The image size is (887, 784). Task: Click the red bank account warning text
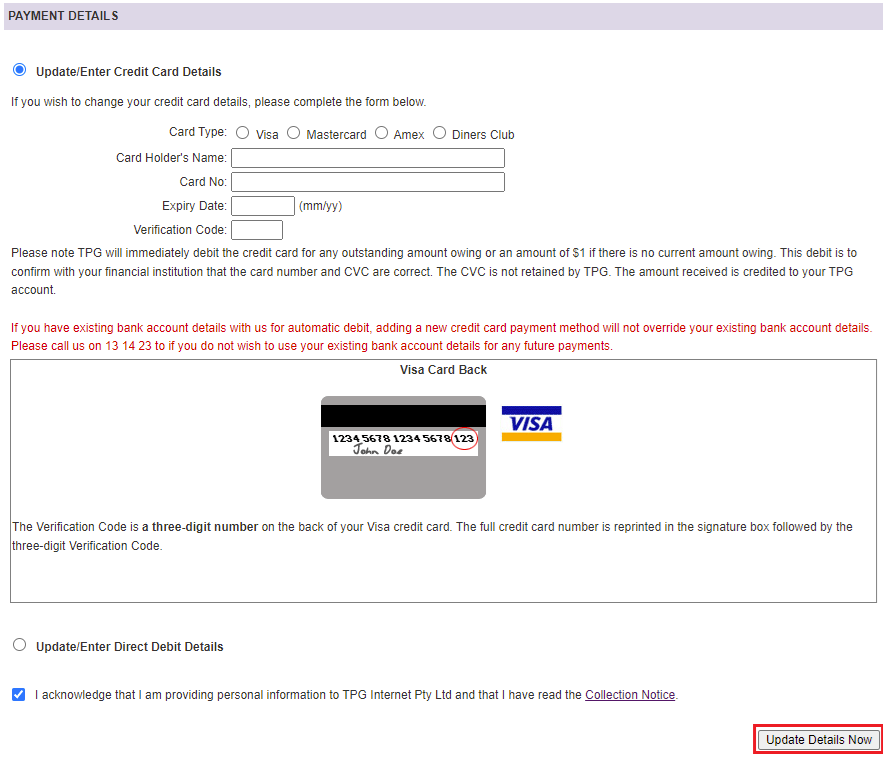point(442,337)
